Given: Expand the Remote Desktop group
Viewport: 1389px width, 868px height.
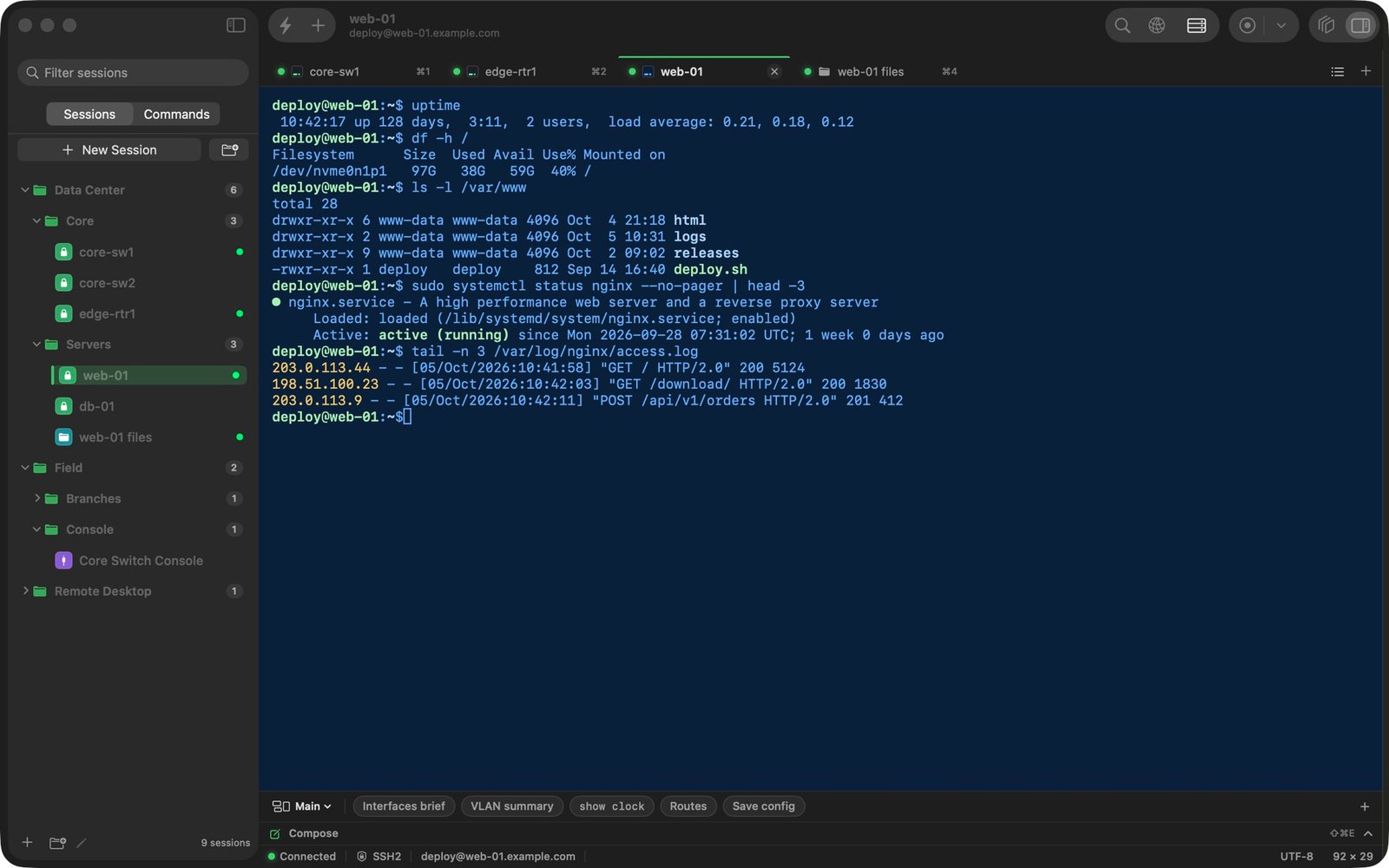Looking at the screenshot, I should pyautogui.click(x=25, y=591).
